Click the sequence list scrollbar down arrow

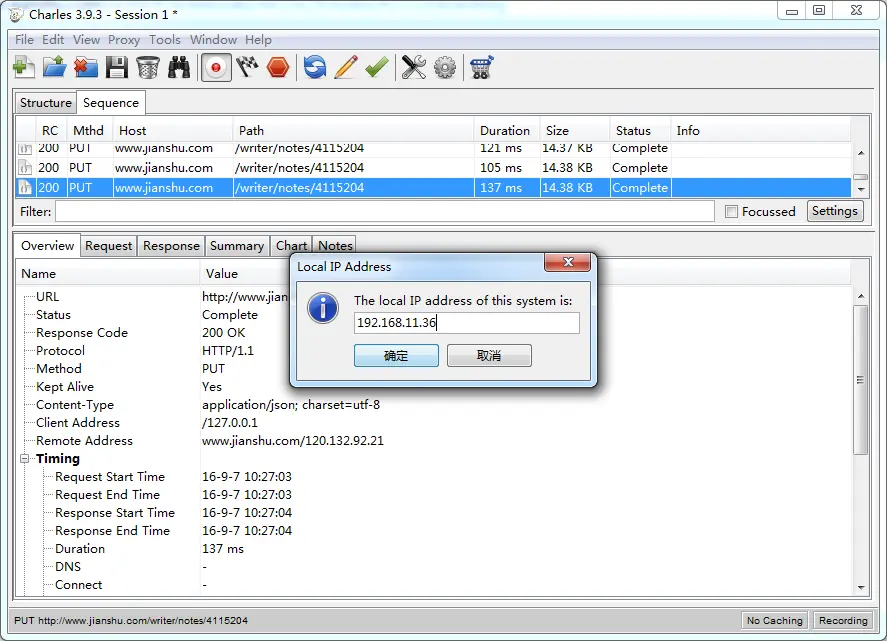coord(861,190)
